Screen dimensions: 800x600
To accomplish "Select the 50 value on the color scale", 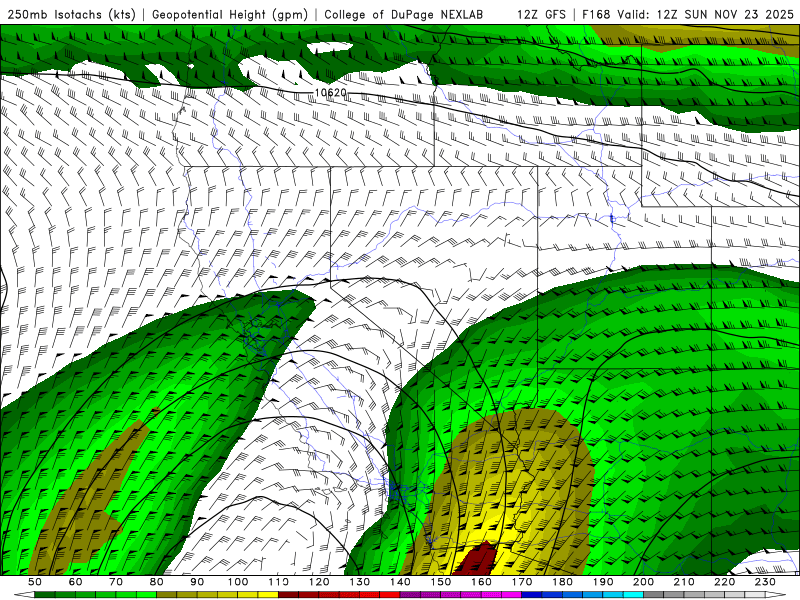I will tap(35, 582).
